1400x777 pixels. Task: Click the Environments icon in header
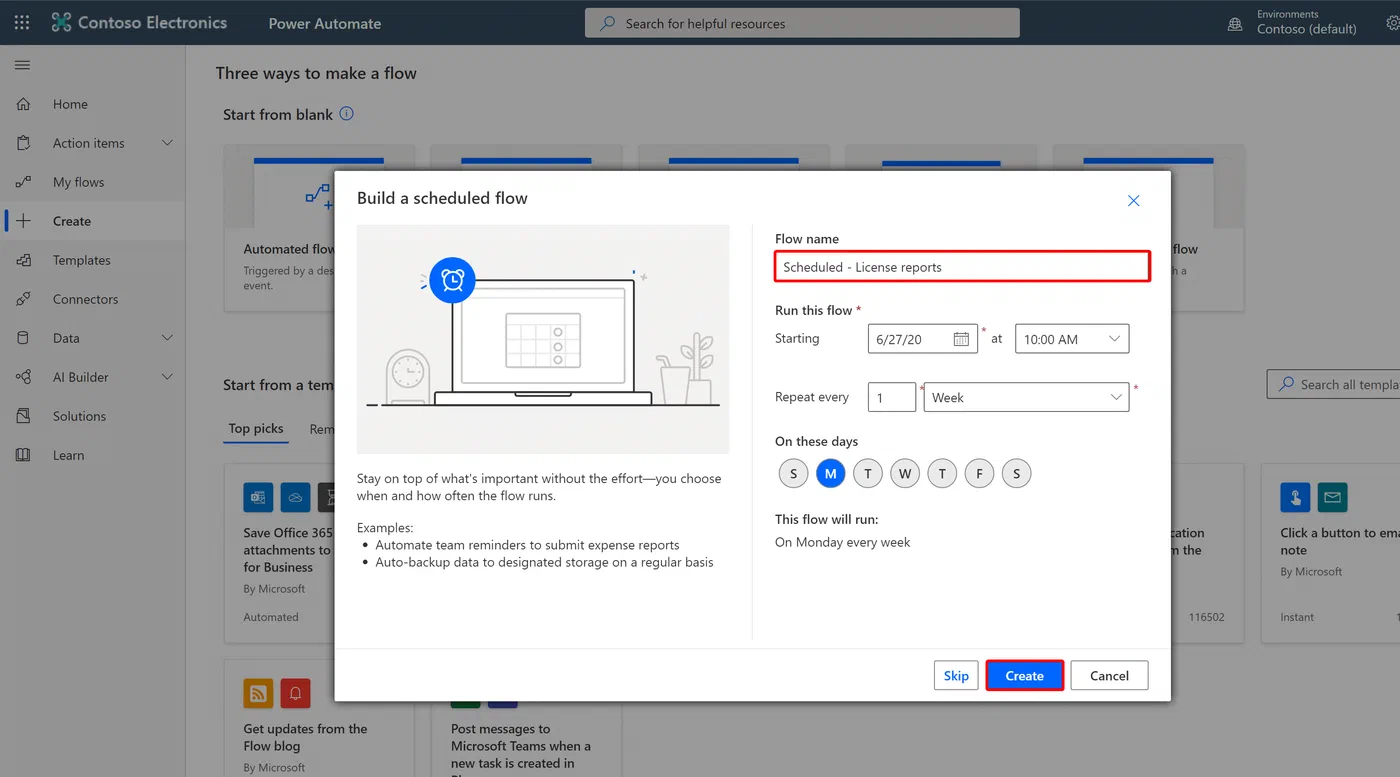[x=1235, y=24]
